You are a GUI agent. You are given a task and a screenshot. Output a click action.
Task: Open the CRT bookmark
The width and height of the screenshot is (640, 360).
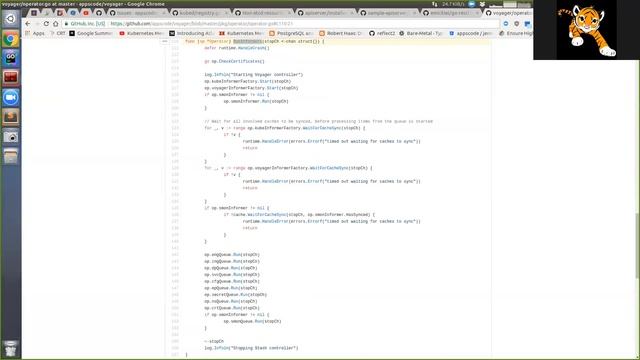(58, 33)
